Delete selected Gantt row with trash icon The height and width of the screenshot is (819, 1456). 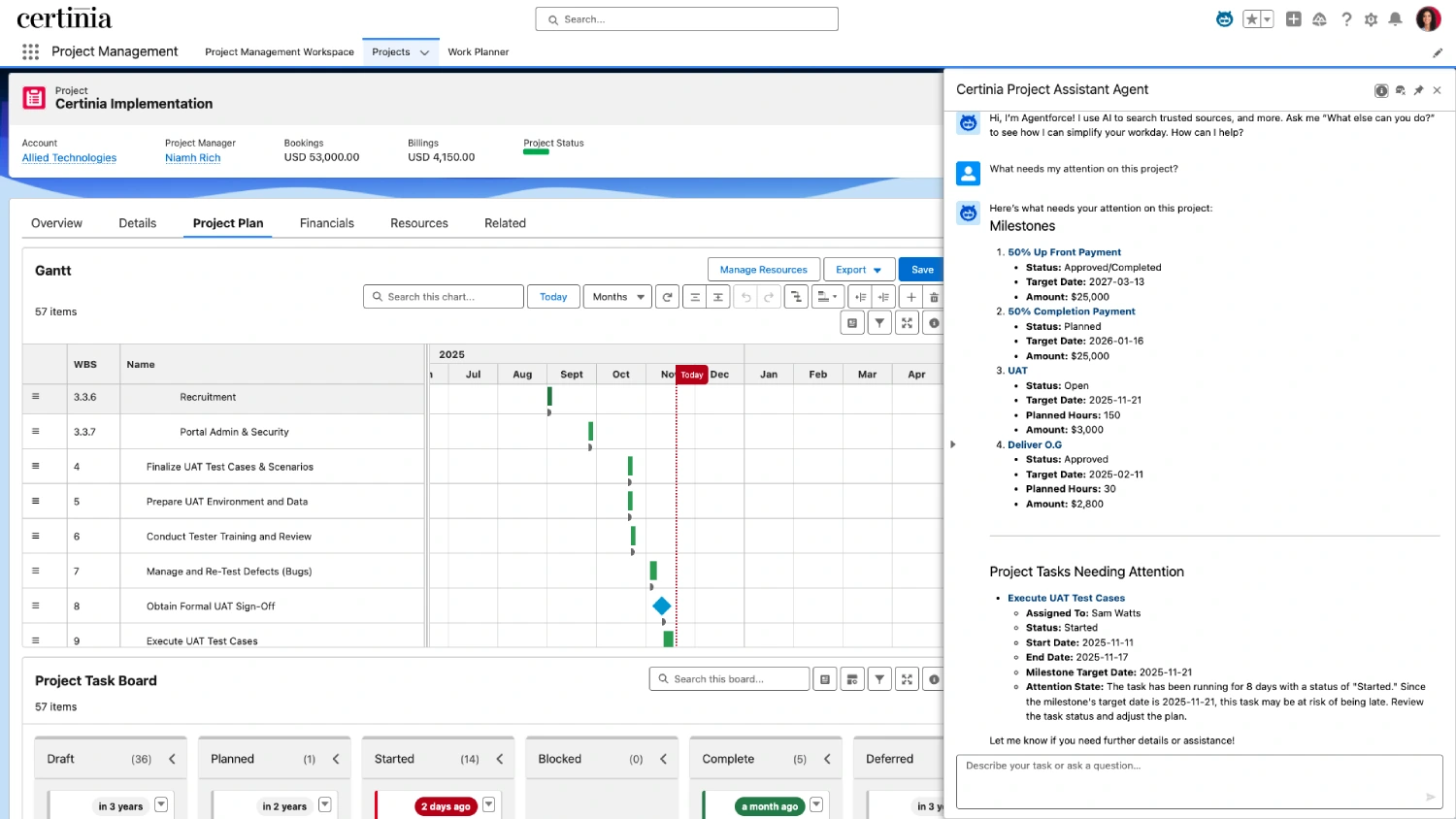(933, 296)
